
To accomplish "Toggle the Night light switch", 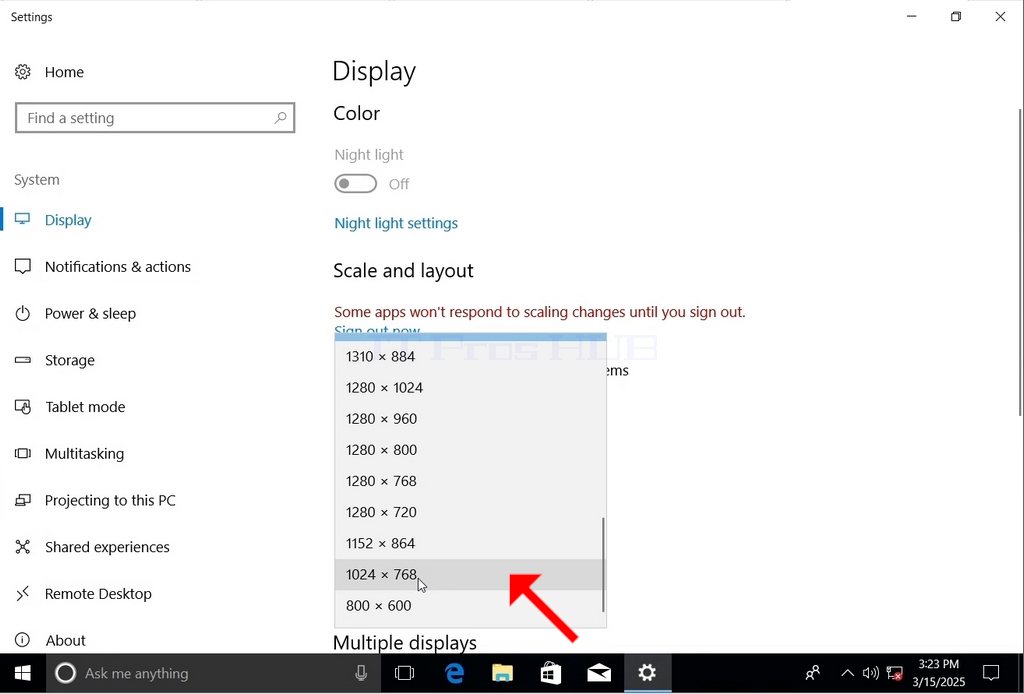I will coord(355,183).
